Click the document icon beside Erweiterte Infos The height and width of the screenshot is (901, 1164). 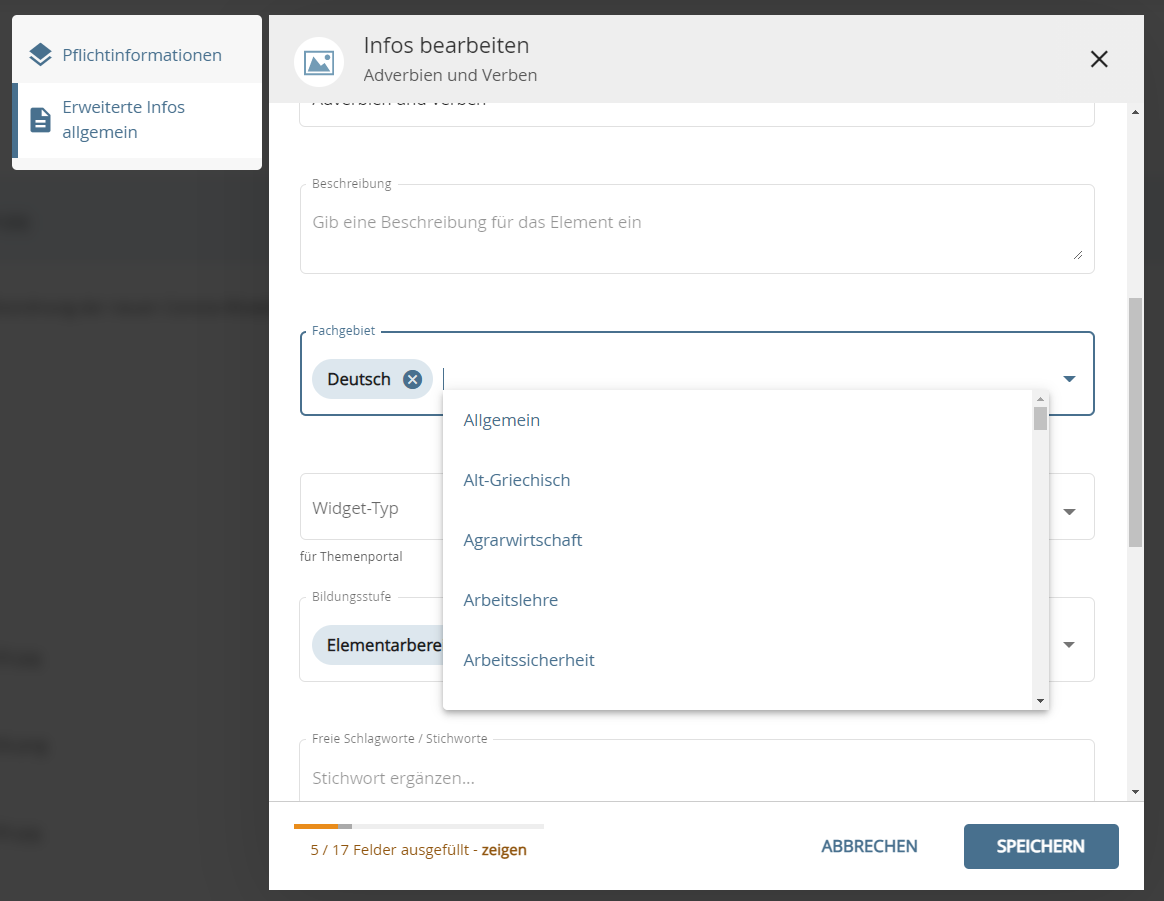[40, 120]
